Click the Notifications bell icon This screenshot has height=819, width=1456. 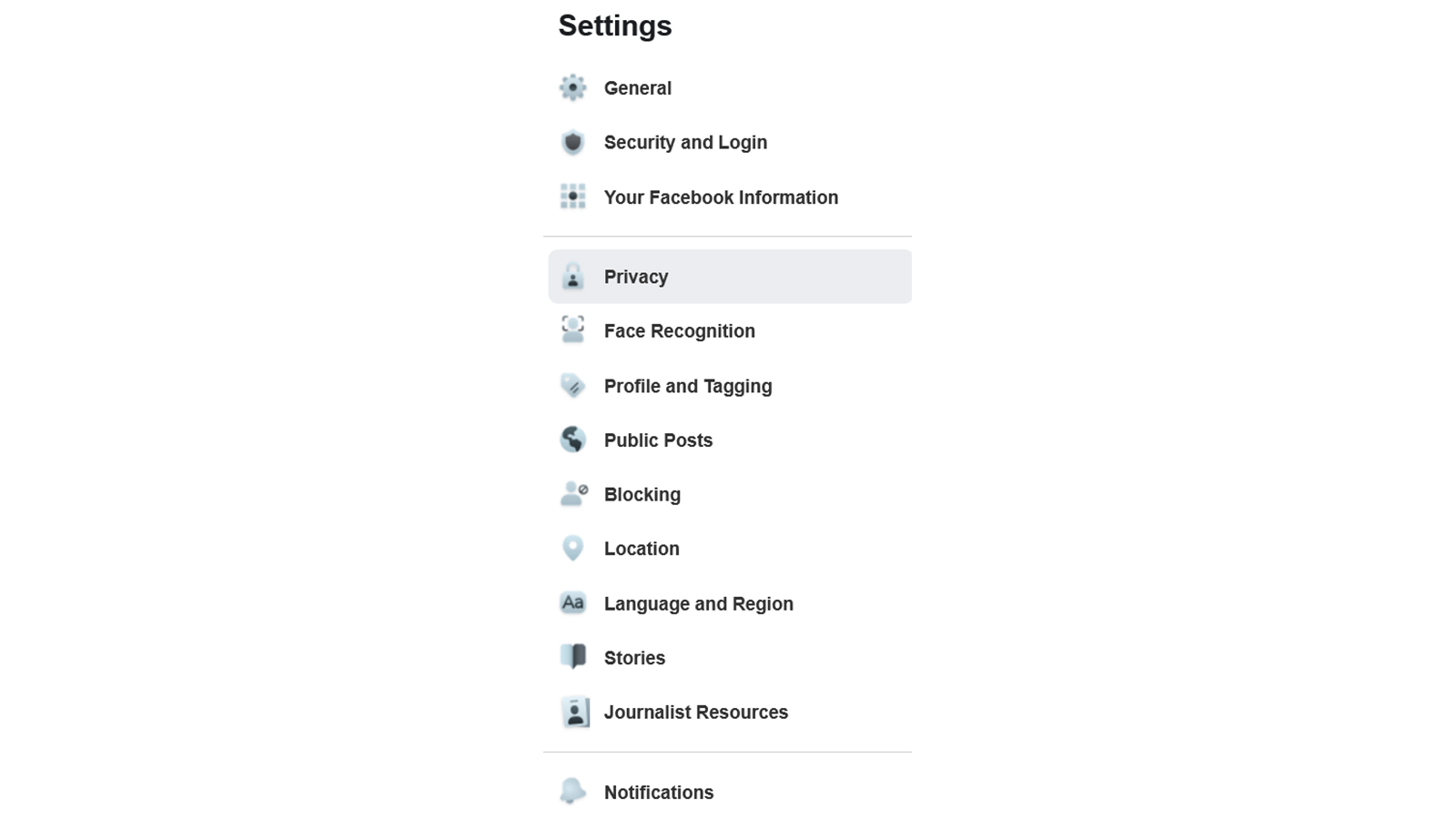click(572, 792)
